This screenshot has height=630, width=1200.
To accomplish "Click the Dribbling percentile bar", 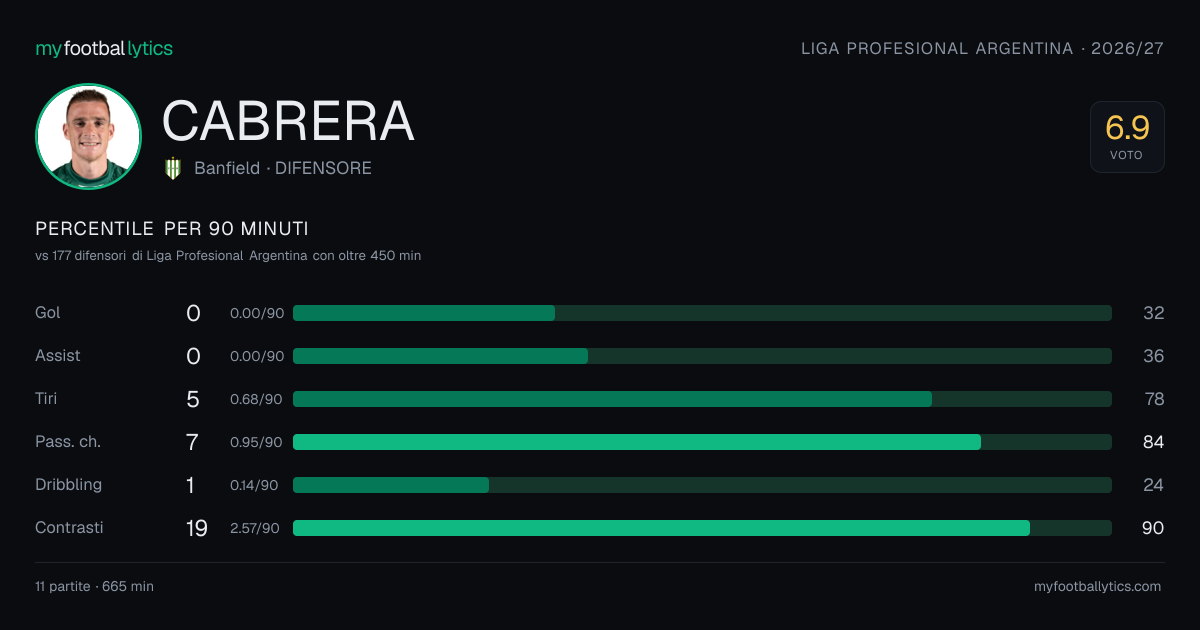I will point(702,485).
